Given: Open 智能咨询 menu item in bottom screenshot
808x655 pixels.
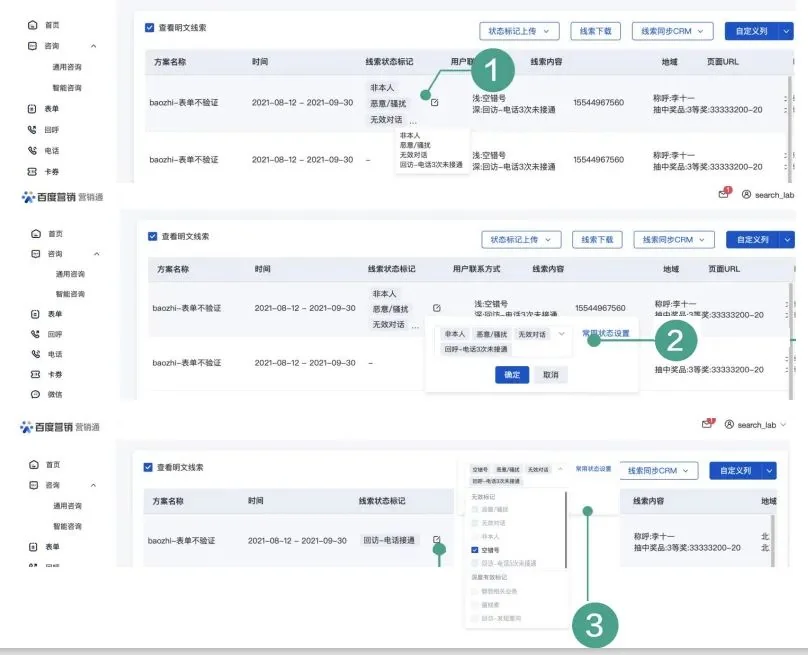Looking at the screenshot, I should click(x=68, y=526).
